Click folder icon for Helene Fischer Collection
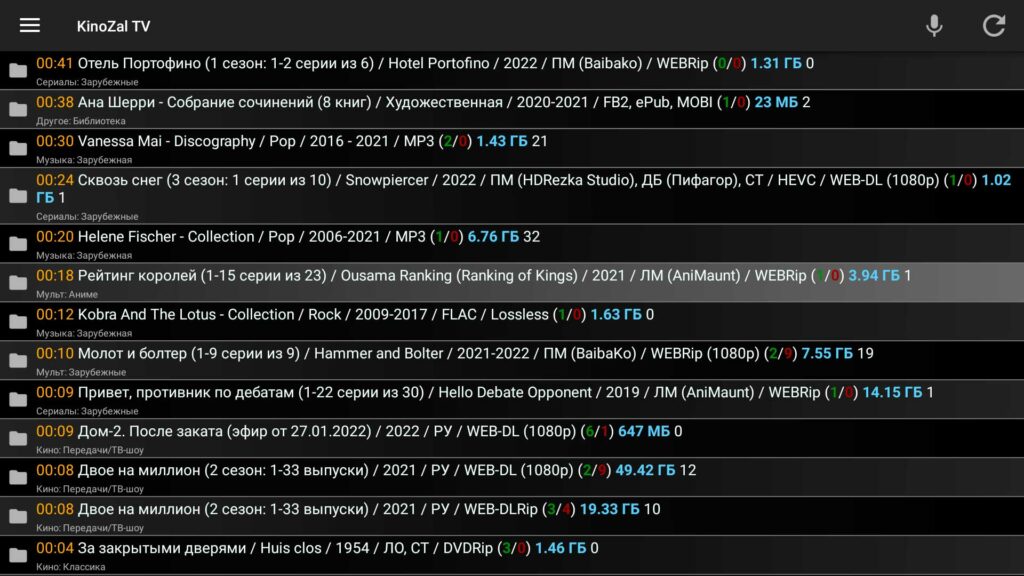 (18, 244)
